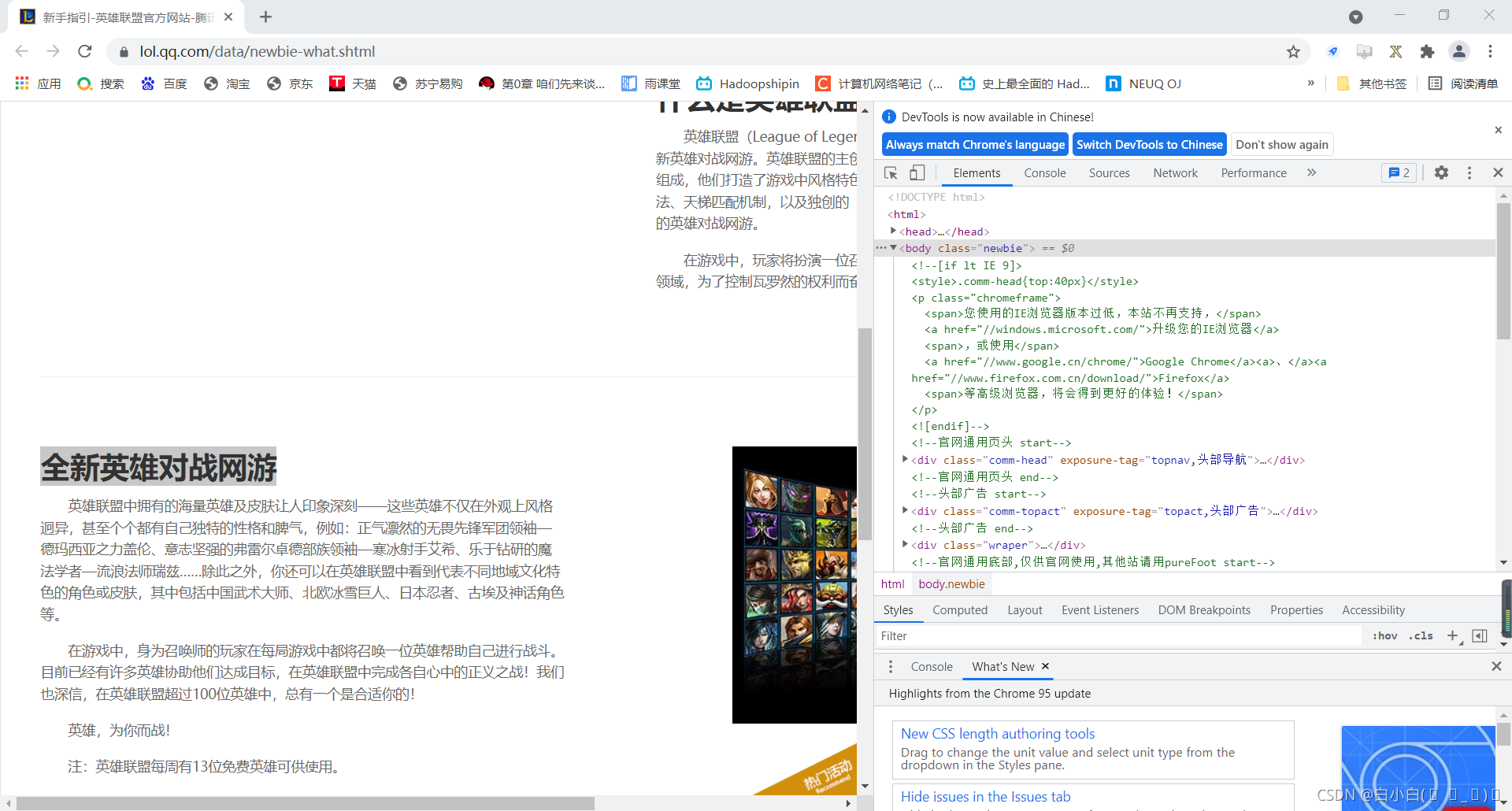
Task: Open the Chrome extensions puzzle icon
Action: (x=1427, y=51)
